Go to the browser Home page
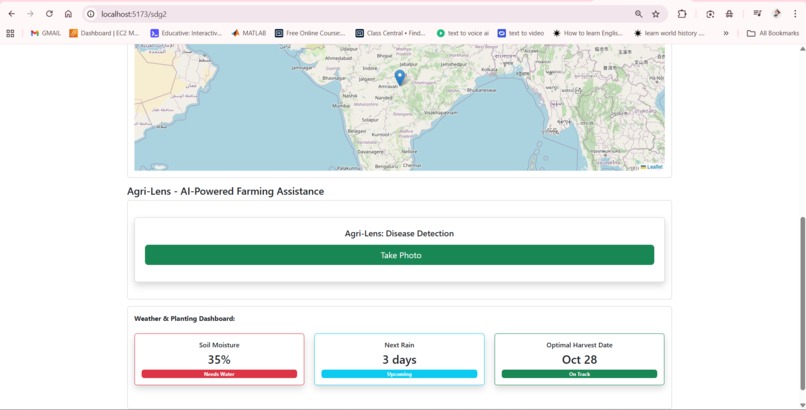 click(x=68, y=14)
